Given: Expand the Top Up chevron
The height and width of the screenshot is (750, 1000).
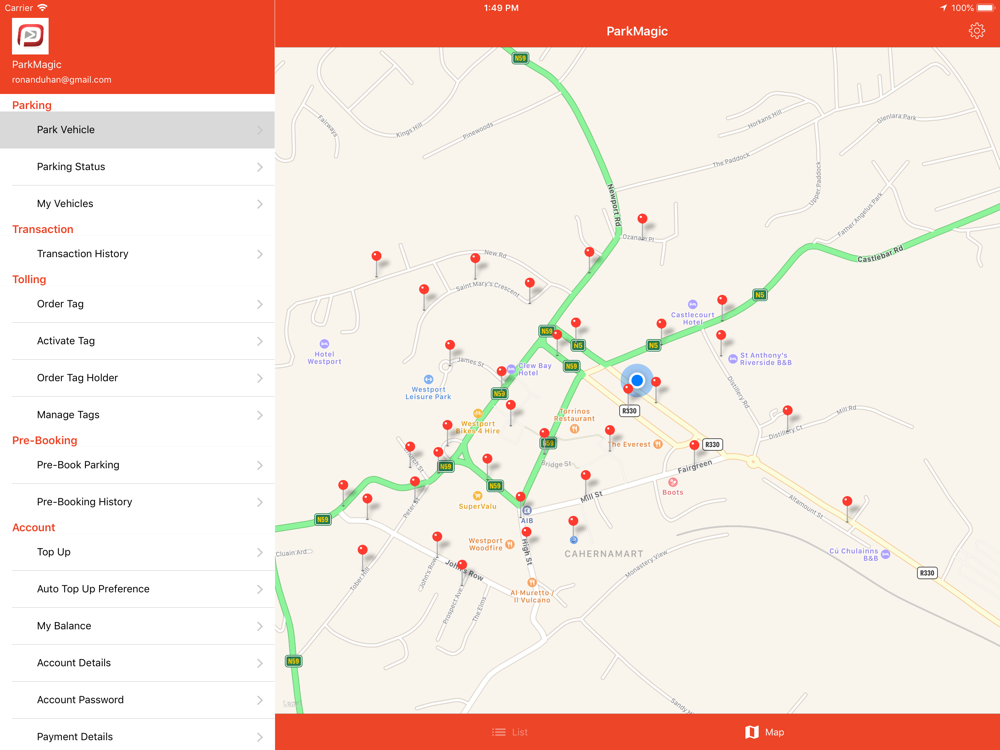Looking at the screenshot, I should coord(260,552).
